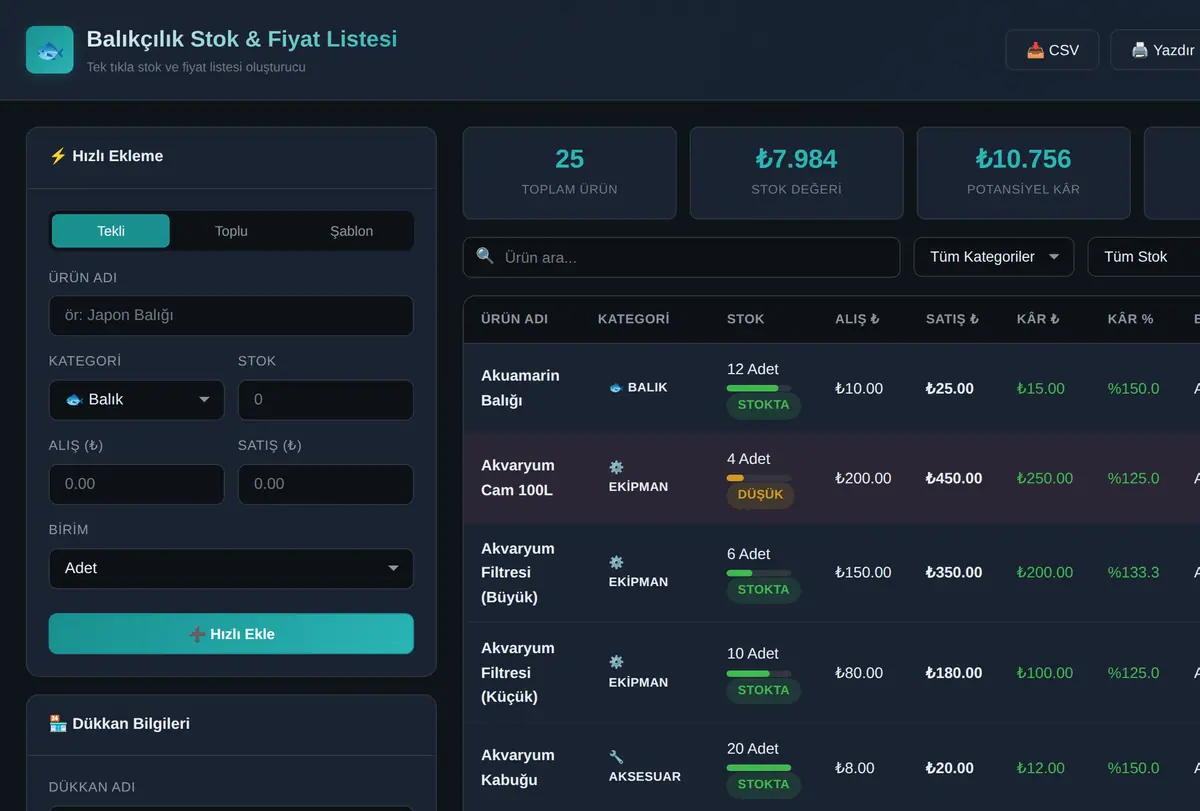Screen dimensions: 1200x811
Task: Click the search magnifier icon
Action: (x=485, y=256)
